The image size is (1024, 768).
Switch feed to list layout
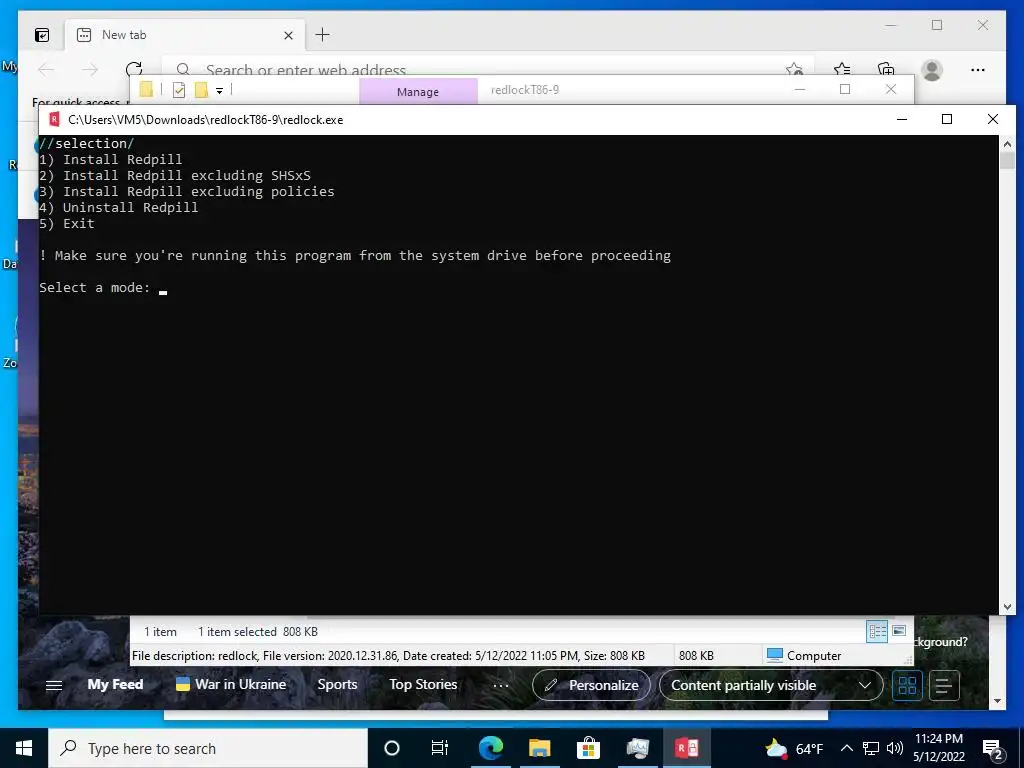(x=944, y=685)
